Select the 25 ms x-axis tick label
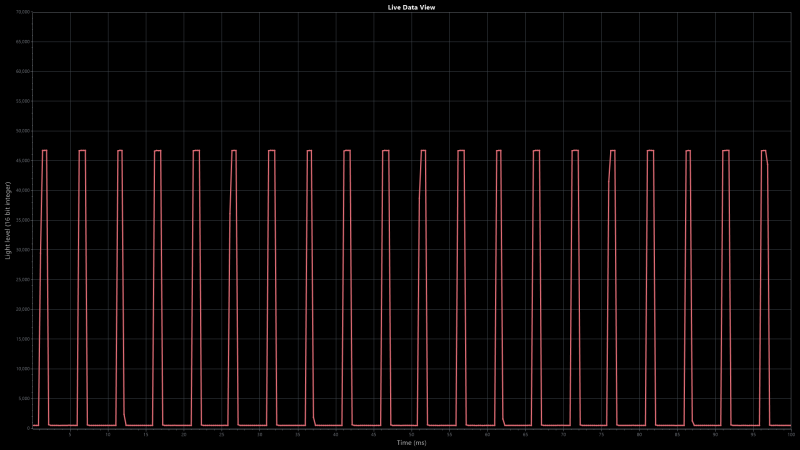The height and width of the screenshot is (450, 800). pyautogui.click(x=221, y=434)
